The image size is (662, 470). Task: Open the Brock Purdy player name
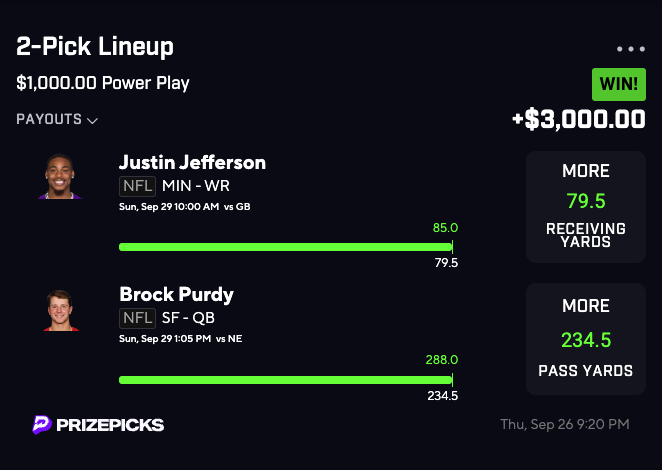(x=176, y=295)
